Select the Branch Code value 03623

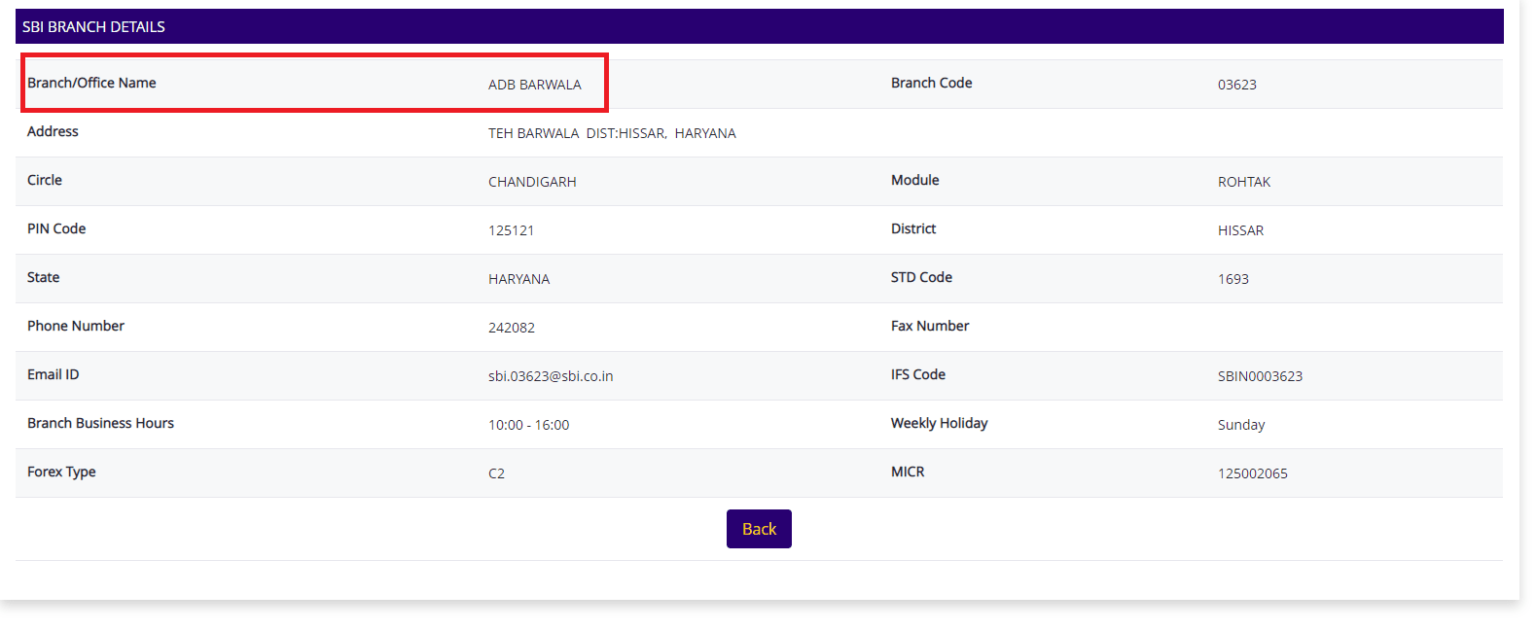tap(1236, 85)
